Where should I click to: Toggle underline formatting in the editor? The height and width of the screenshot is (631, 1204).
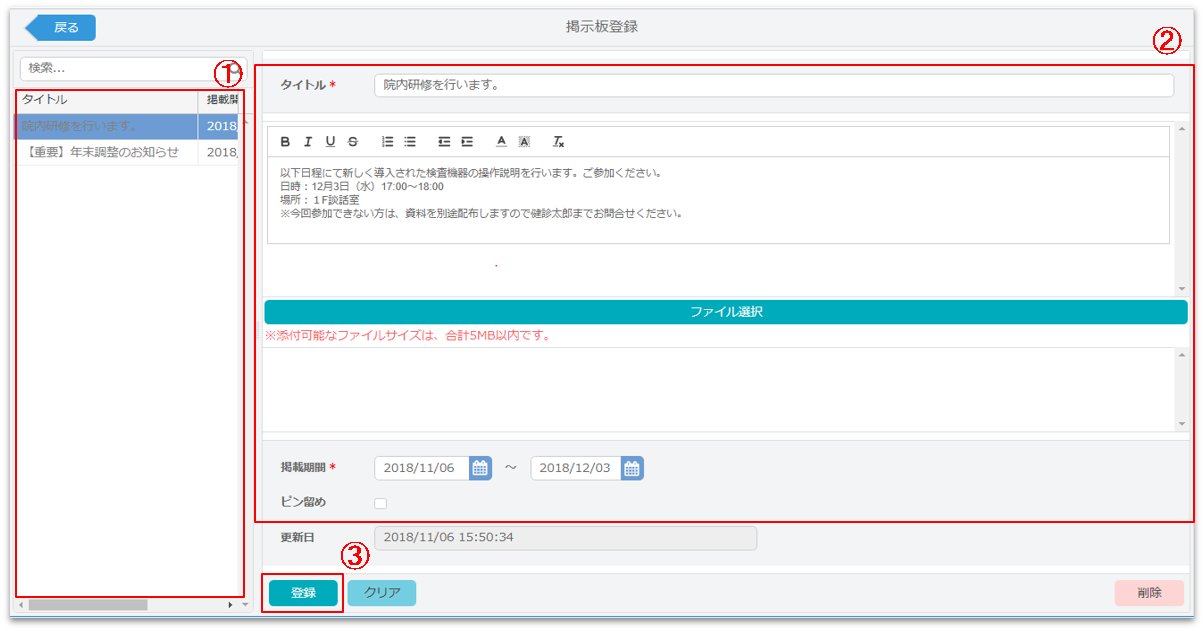click(x=330, y=142)
